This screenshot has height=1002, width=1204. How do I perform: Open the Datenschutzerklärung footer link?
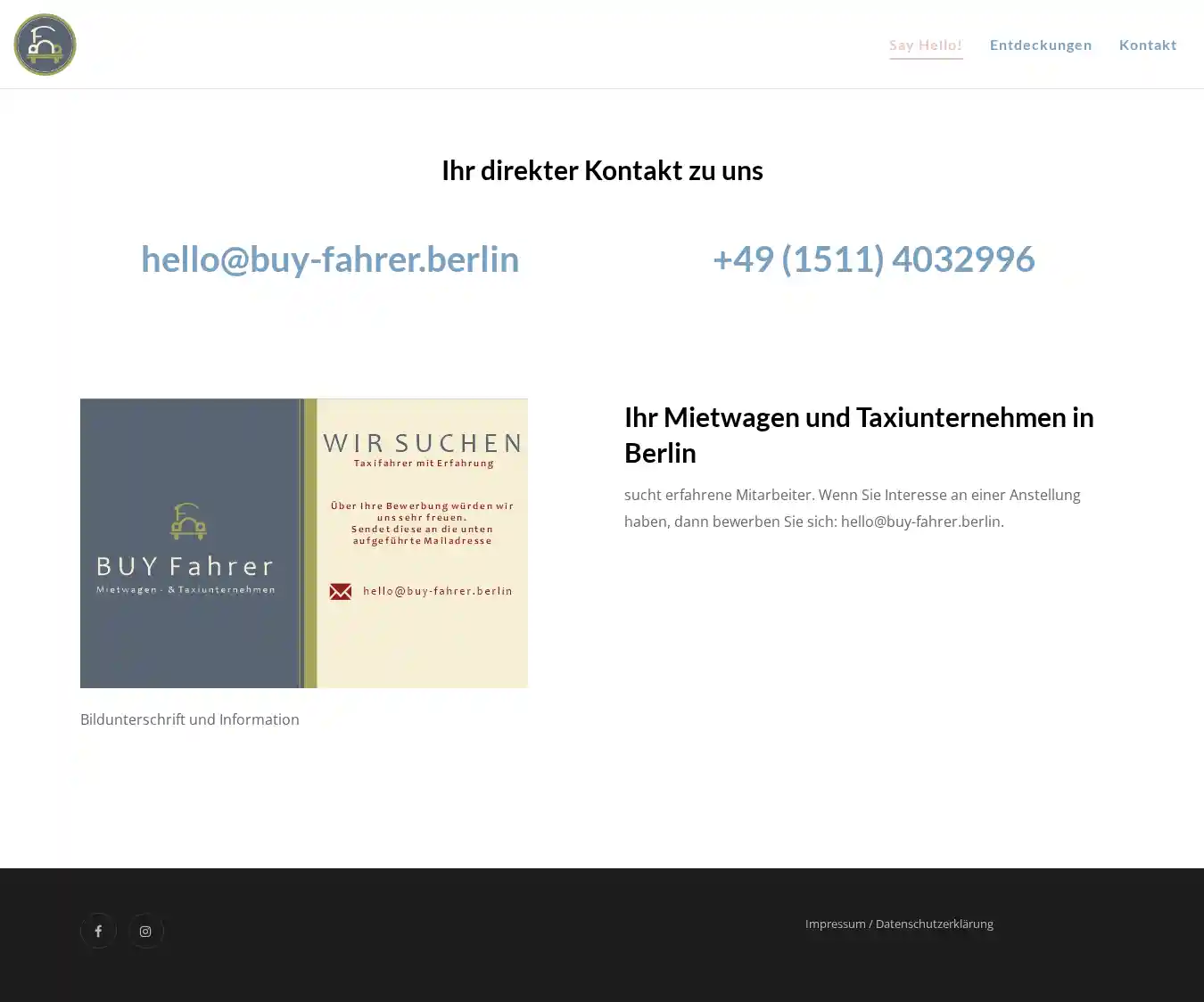point(934,924)
